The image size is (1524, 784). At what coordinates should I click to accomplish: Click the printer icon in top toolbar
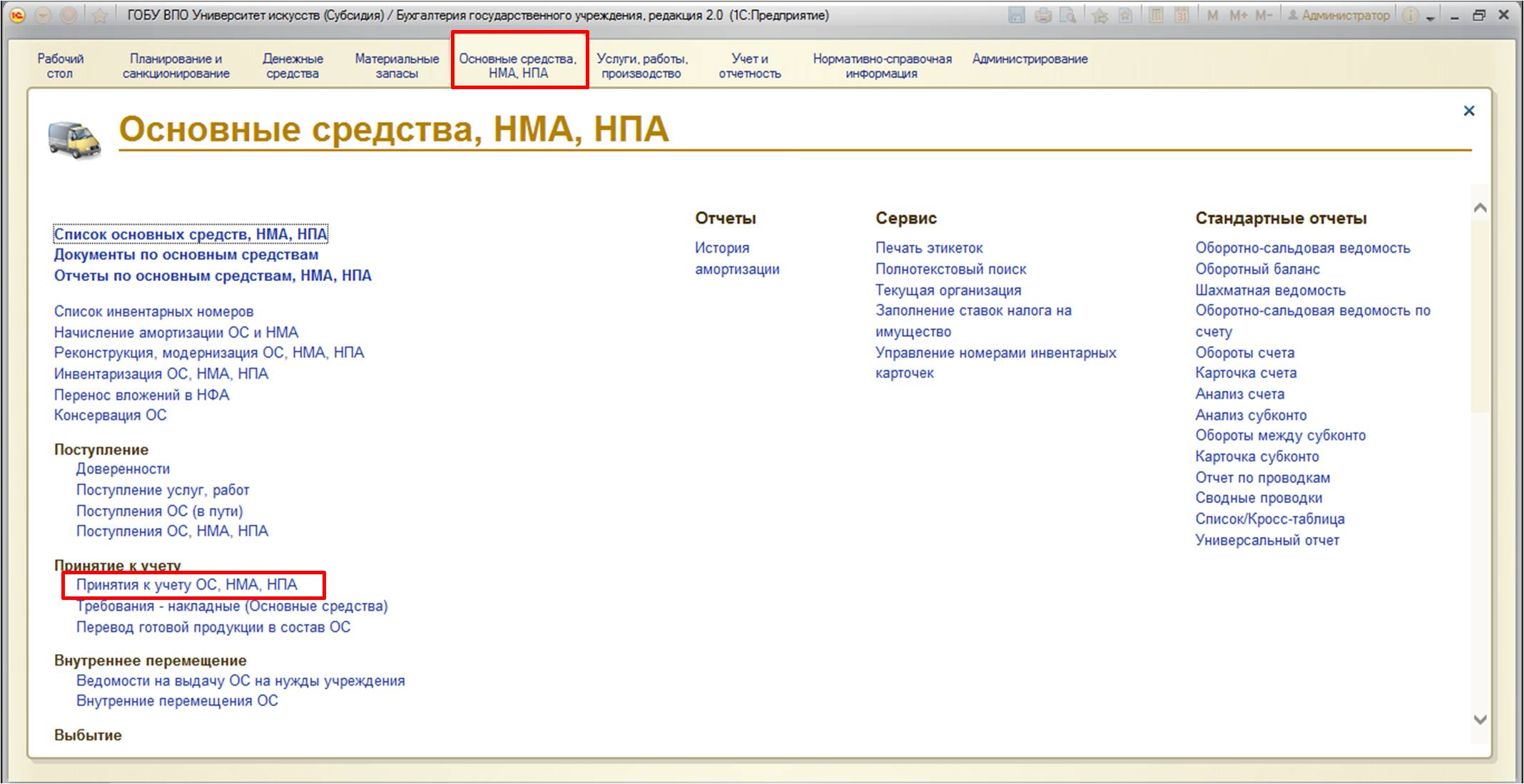tap(1043, 15)
